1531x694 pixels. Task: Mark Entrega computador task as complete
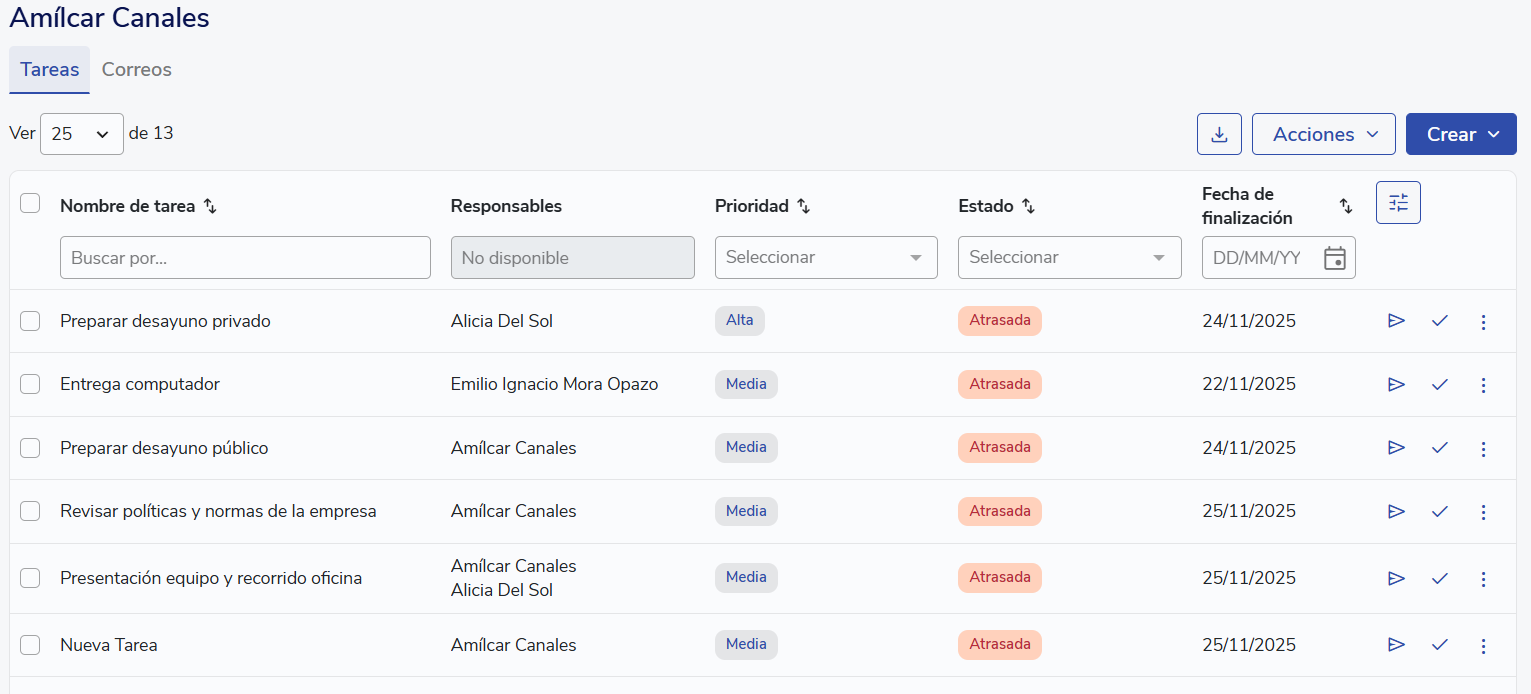[1439, 384]
